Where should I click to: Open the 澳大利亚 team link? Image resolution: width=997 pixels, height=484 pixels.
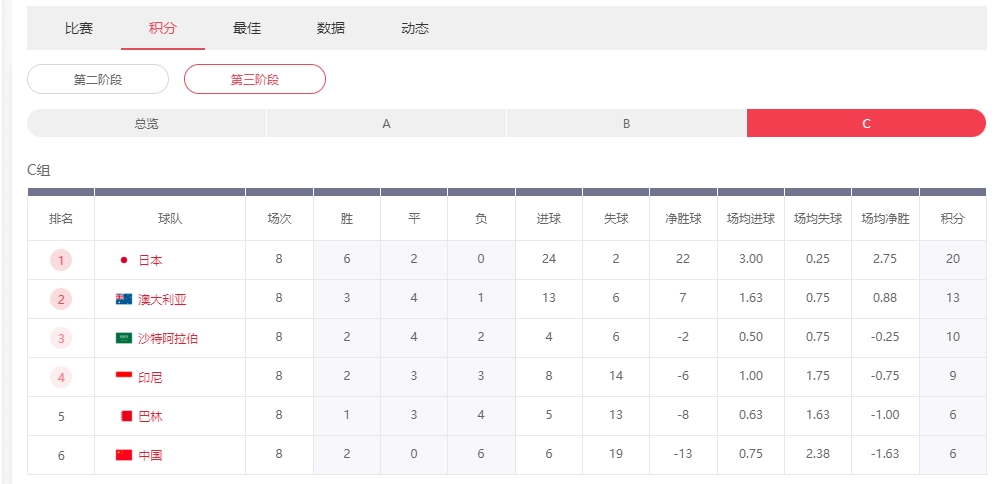coord(162,299)
